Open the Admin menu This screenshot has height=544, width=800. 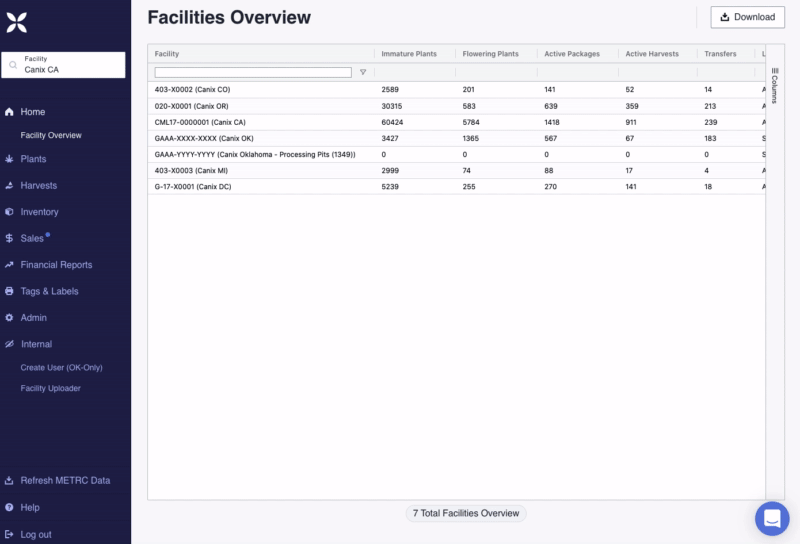click(34, 317)
